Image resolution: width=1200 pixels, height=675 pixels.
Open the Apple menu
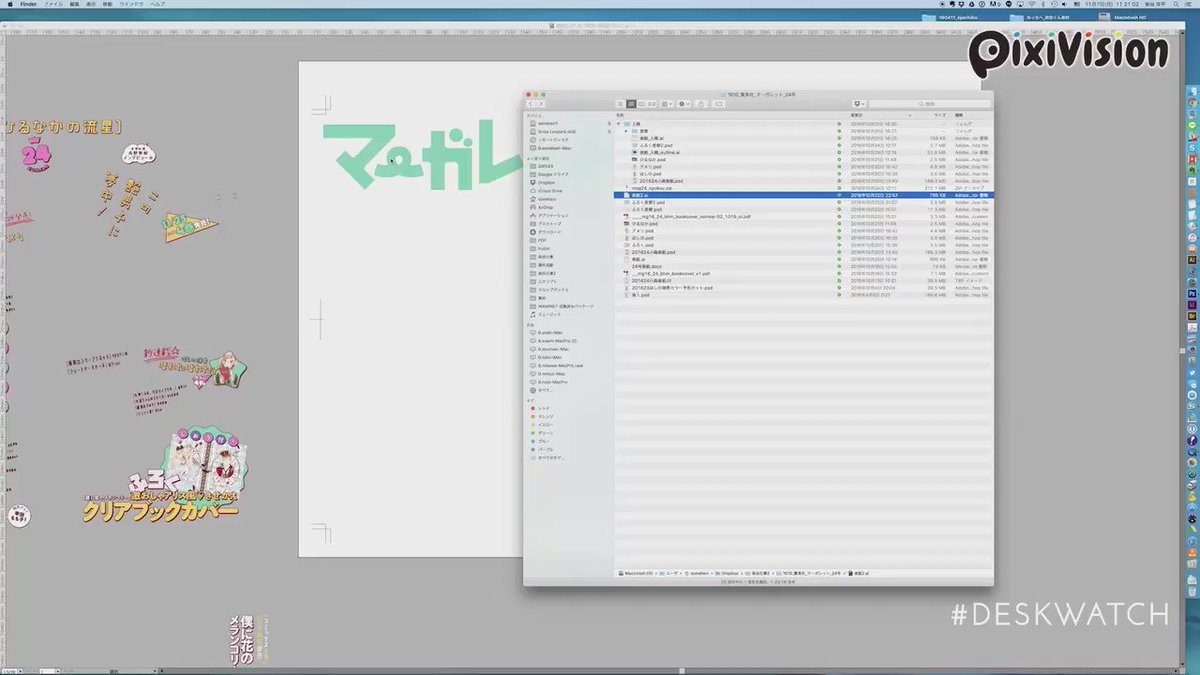[8, 4]
